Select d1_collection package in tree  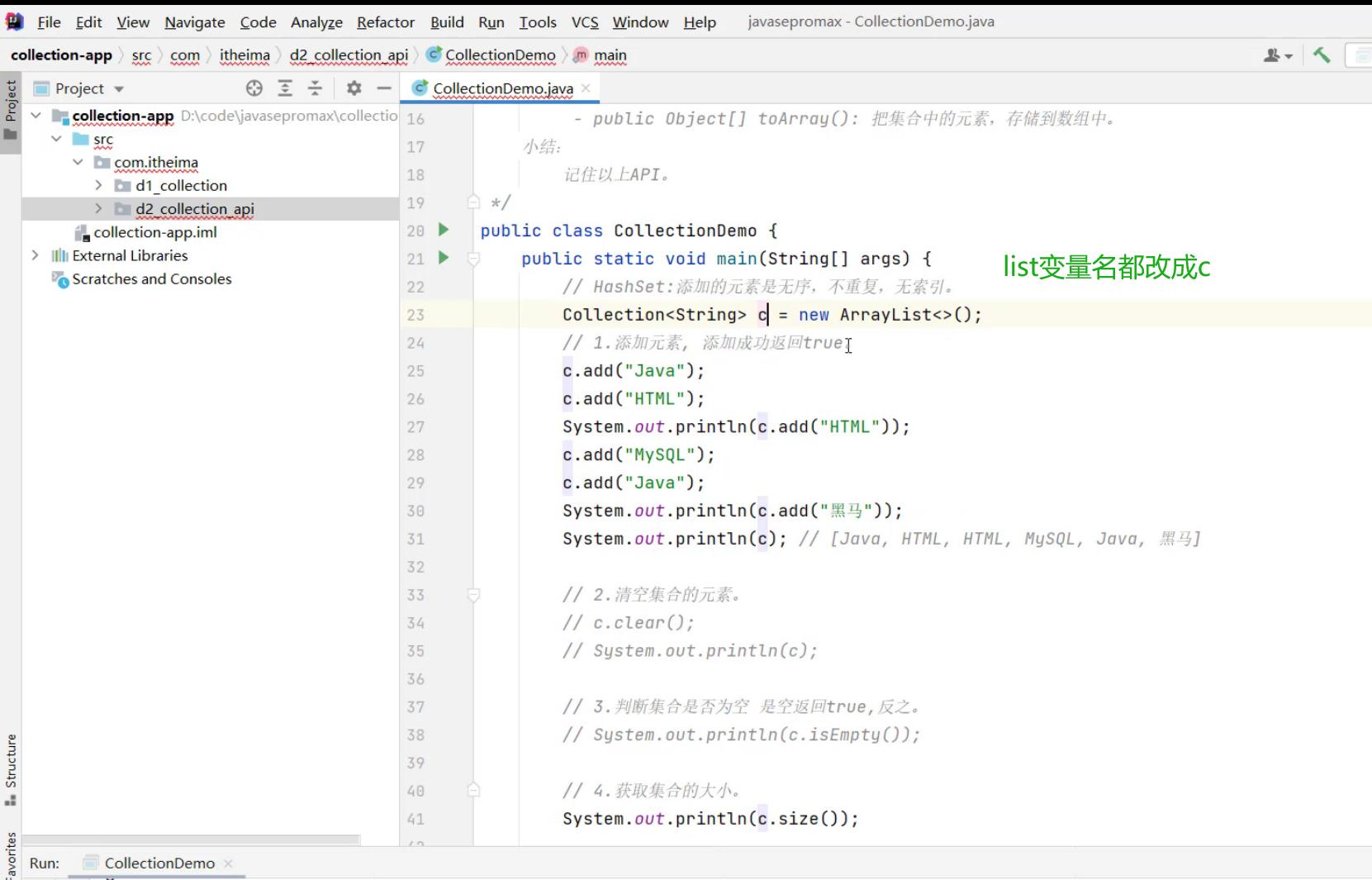pos(181,185)
